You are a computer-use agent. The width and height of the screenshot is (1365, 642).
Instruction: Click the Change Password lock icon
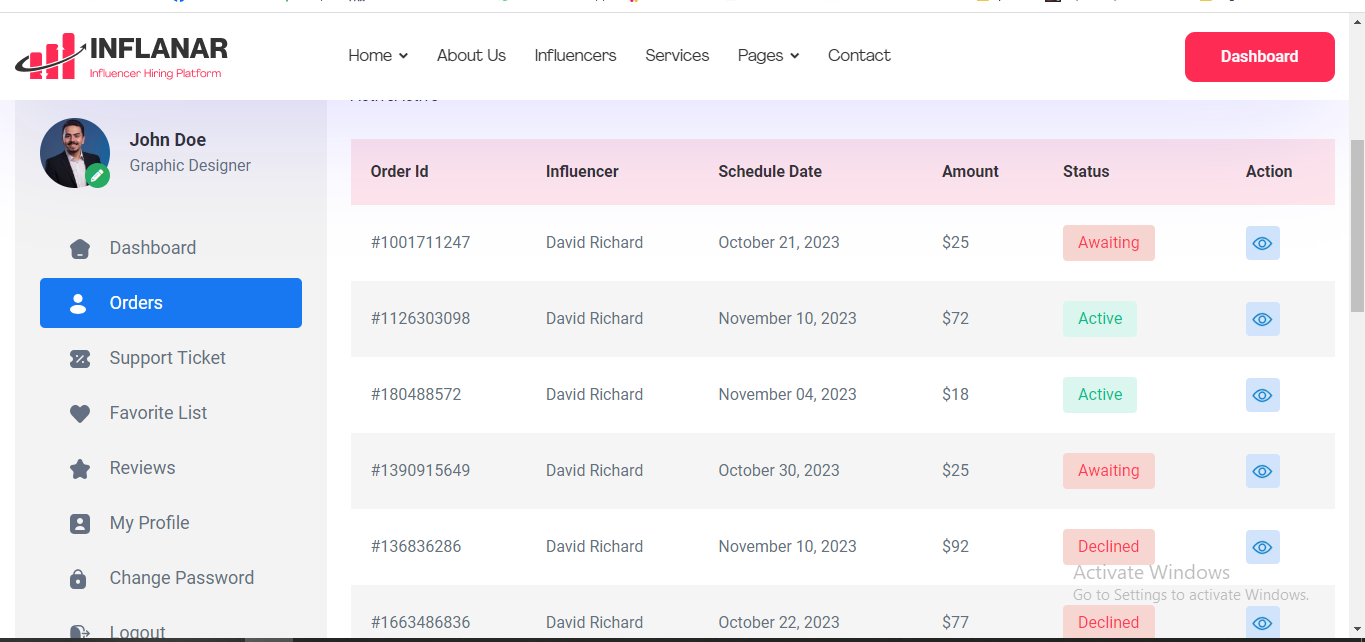point(80,579)
